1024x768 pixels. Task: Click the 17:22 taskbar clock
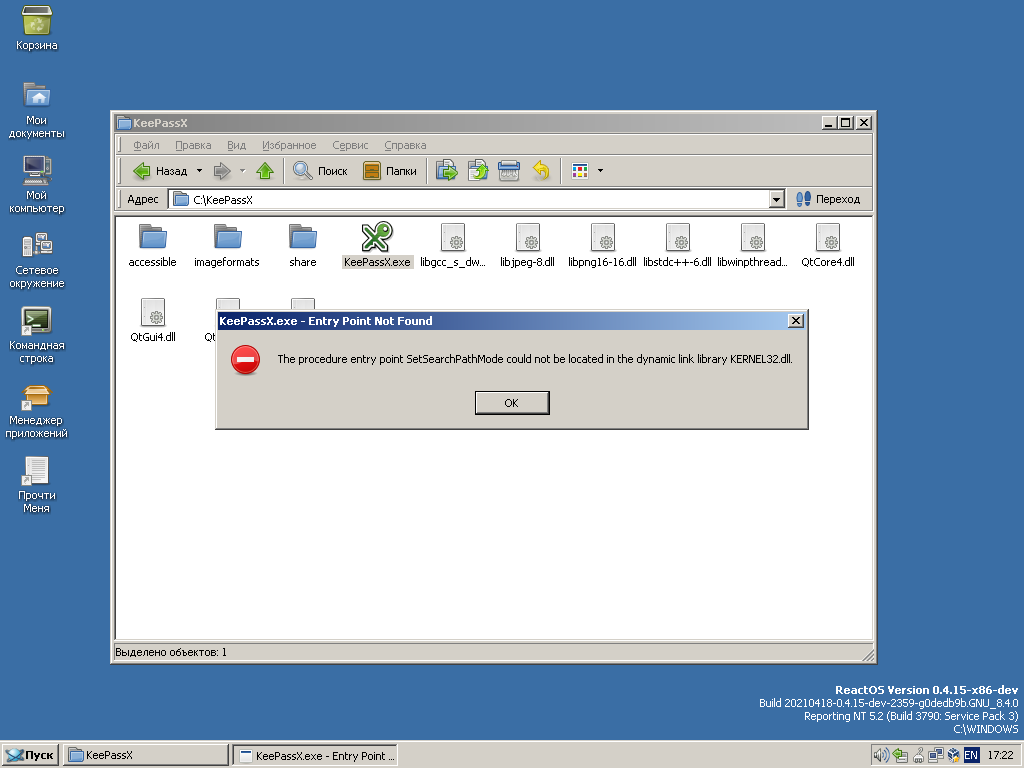[x=1000, y=756]
